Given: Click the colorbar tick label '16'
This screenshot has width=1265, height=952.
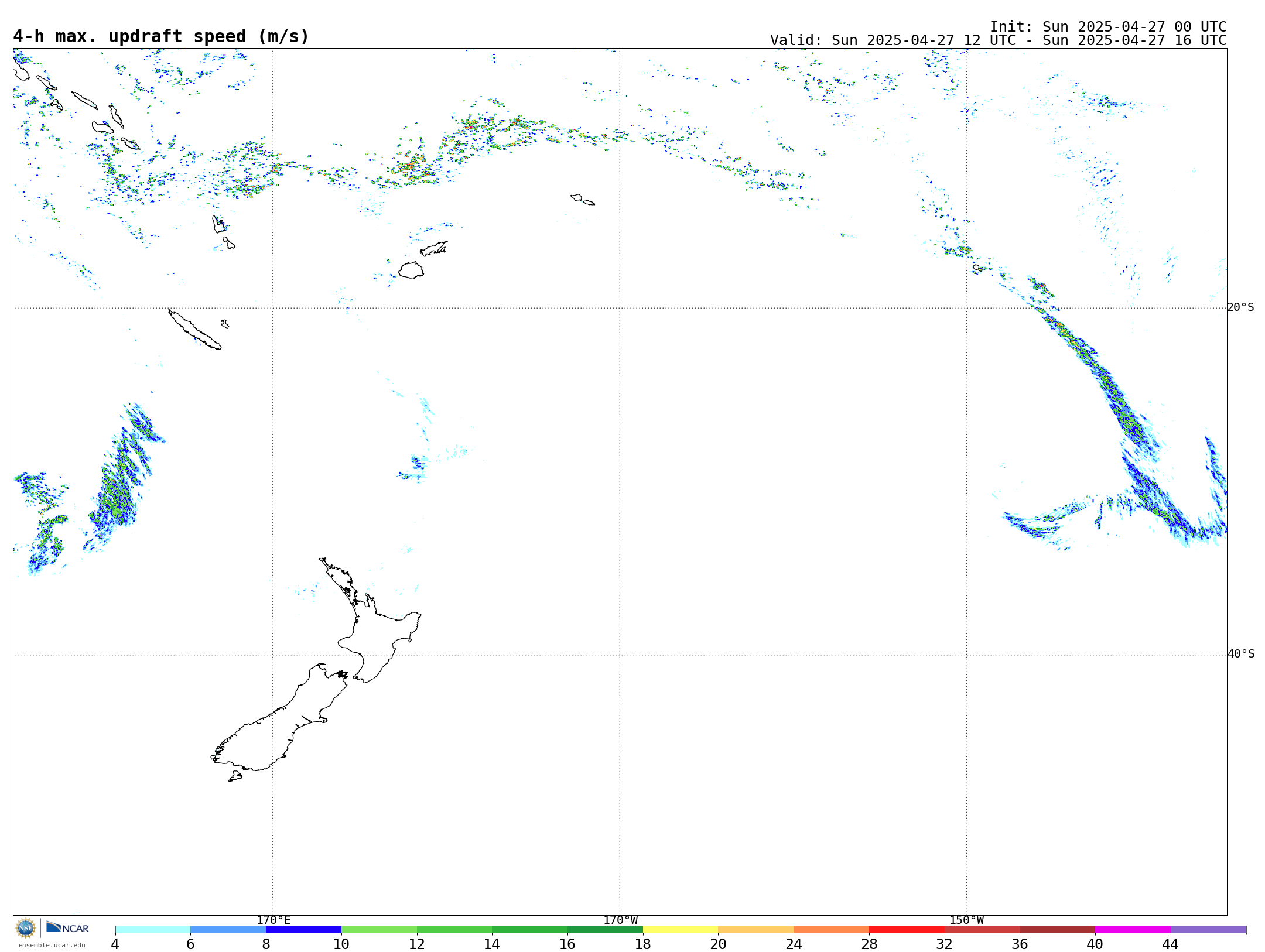Looking at the screenshot, I should click(x=567, y=944).
